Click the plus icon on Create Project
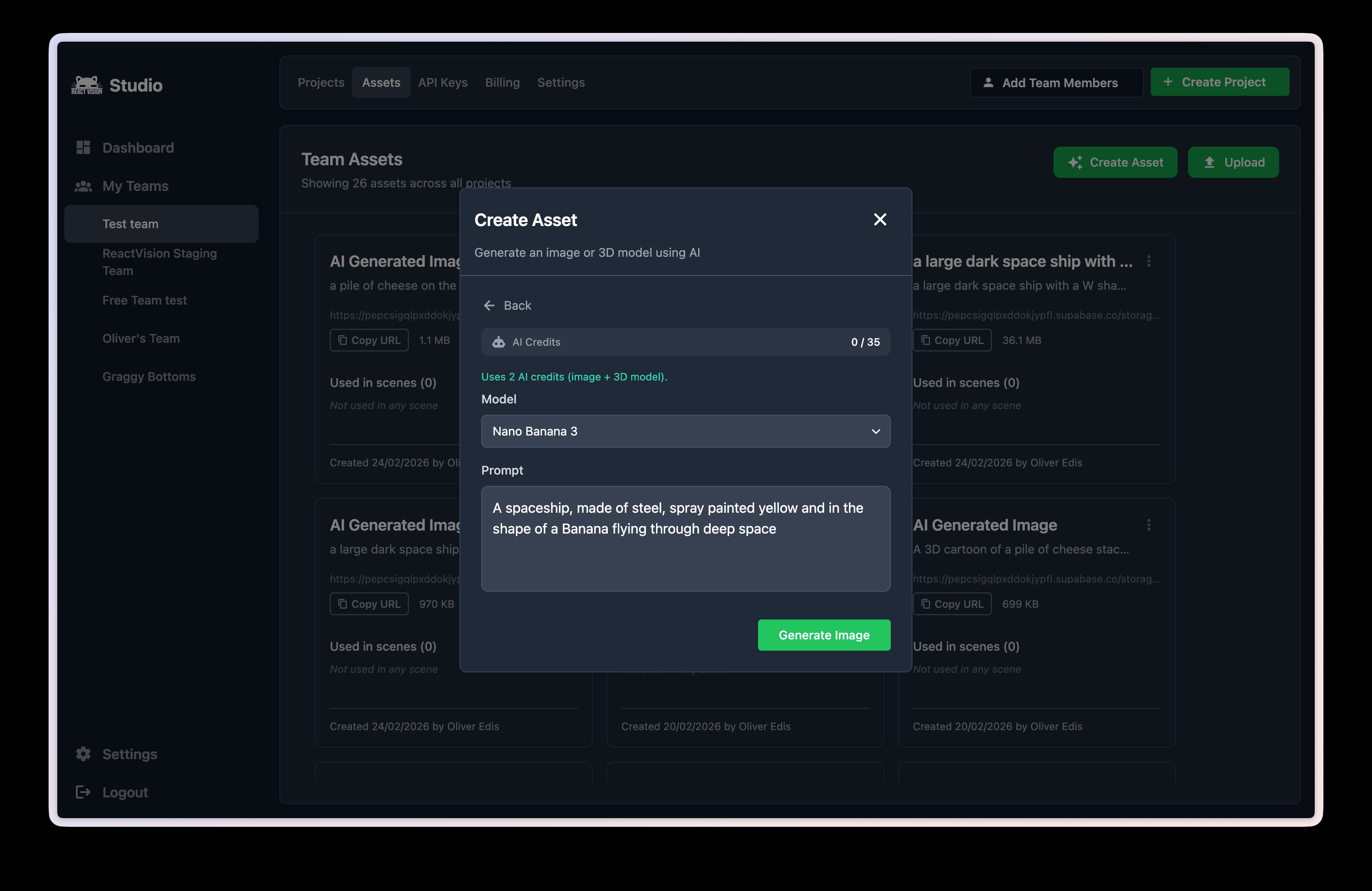 (1167, 82)
